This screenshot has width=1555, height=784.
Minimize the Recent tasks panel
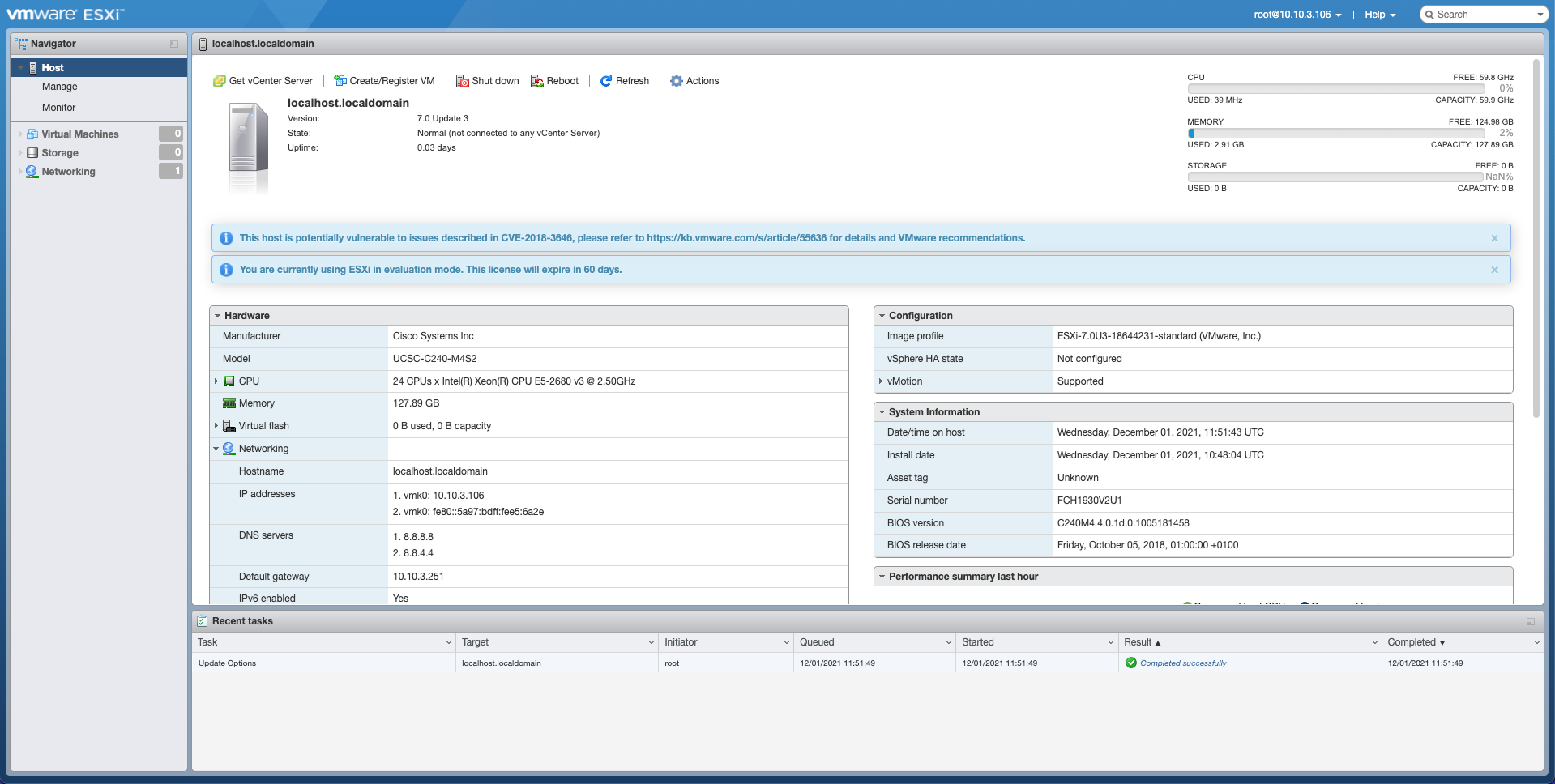tap(1531, 622)
